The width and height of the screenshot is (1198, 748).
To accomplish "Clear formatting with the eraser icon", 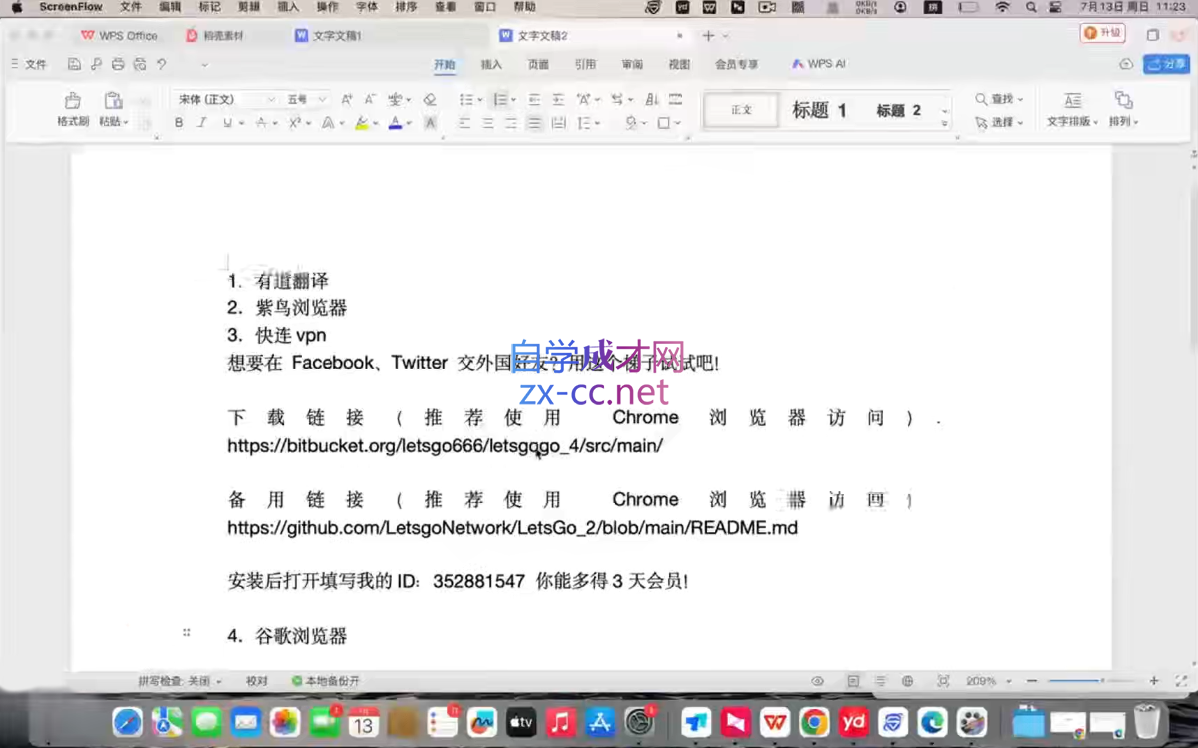I will click(x=430, y=99).
